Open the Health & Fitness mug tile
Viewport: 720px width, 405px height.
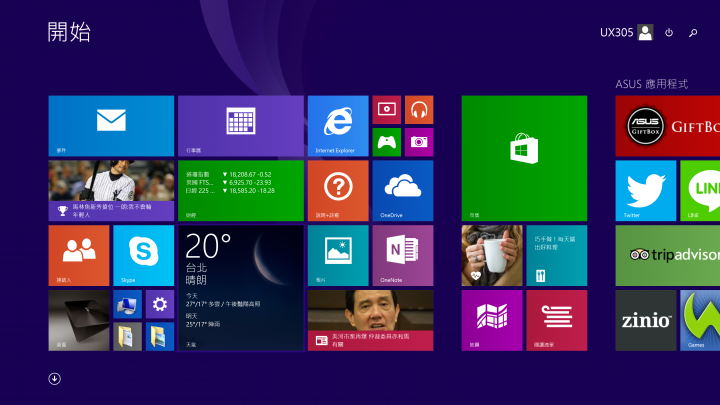(492, 255)
